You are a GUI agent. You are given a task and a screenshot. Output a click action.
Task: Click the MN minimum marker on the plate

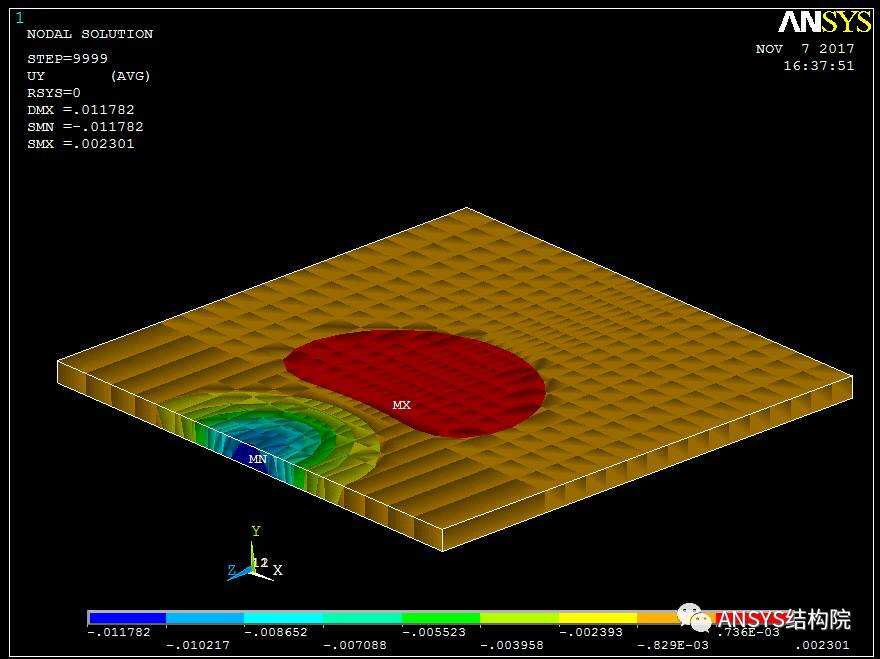point(258,459)
